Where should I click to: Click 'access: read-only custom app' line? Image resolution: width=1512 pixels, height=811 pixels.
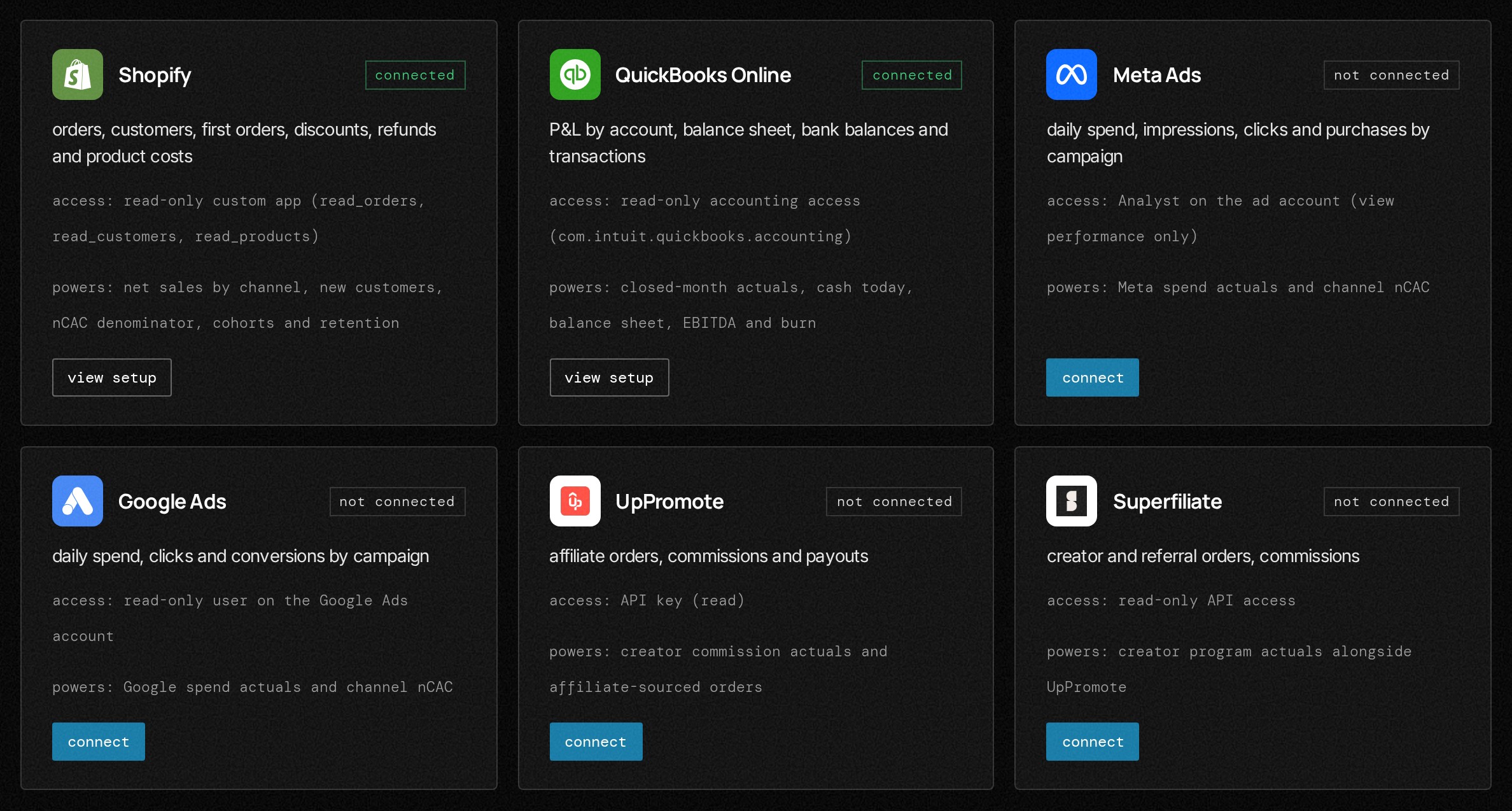point(239,218)
